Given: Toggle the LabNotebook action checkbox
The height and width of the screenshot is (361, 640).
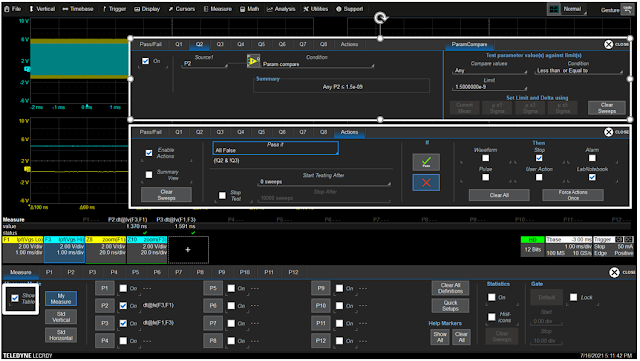Looking at the screenshot, I should [592, 177].
